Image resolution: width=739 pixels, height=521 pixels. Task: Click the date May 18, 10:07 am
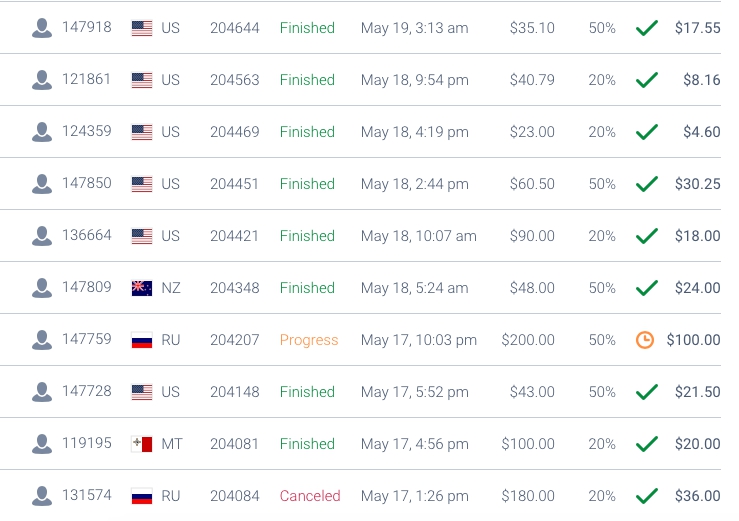tap(419, 236)
